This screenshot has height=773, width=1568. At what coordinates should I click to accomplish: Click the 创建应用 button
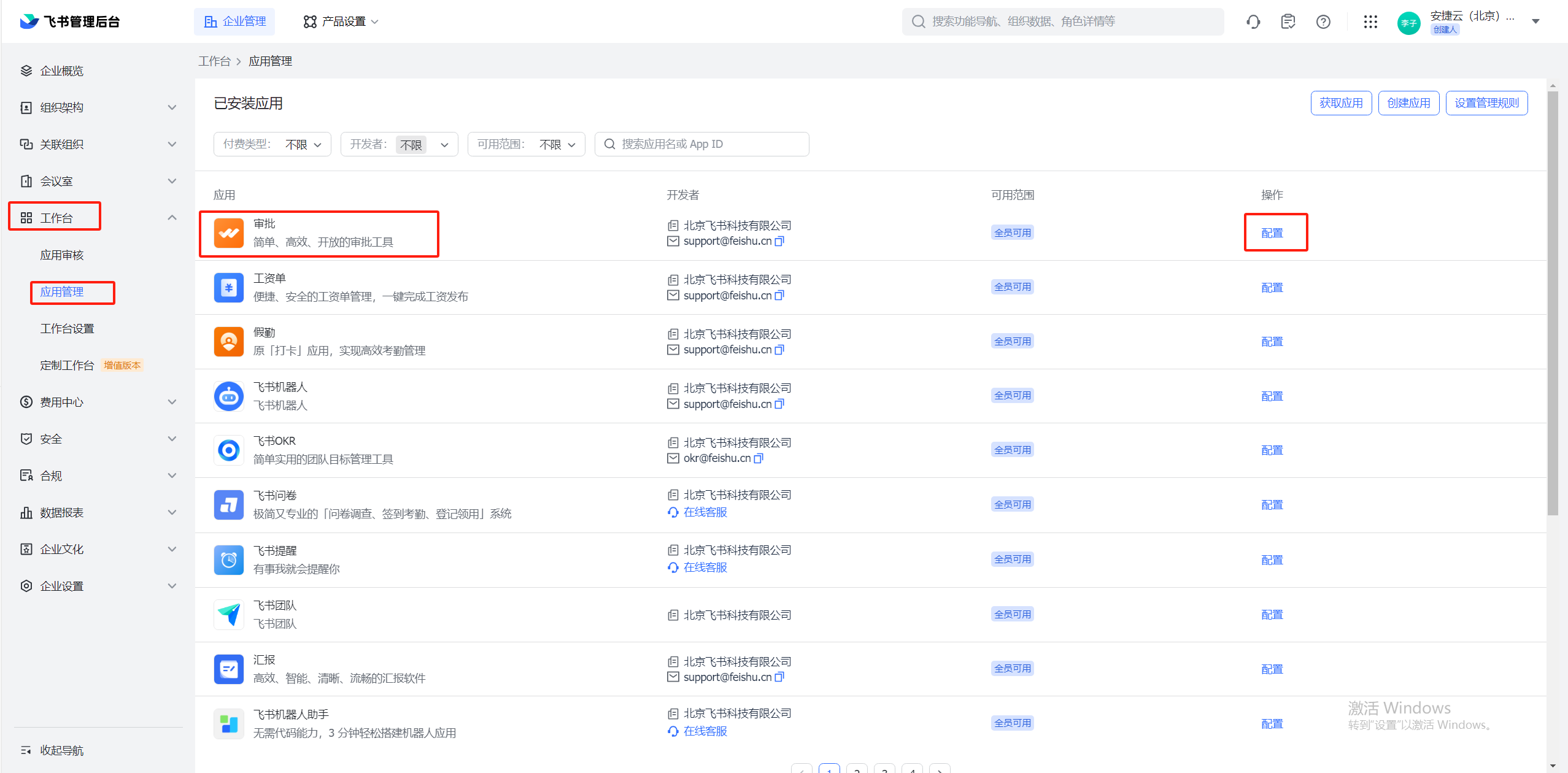click(1408, 103)
